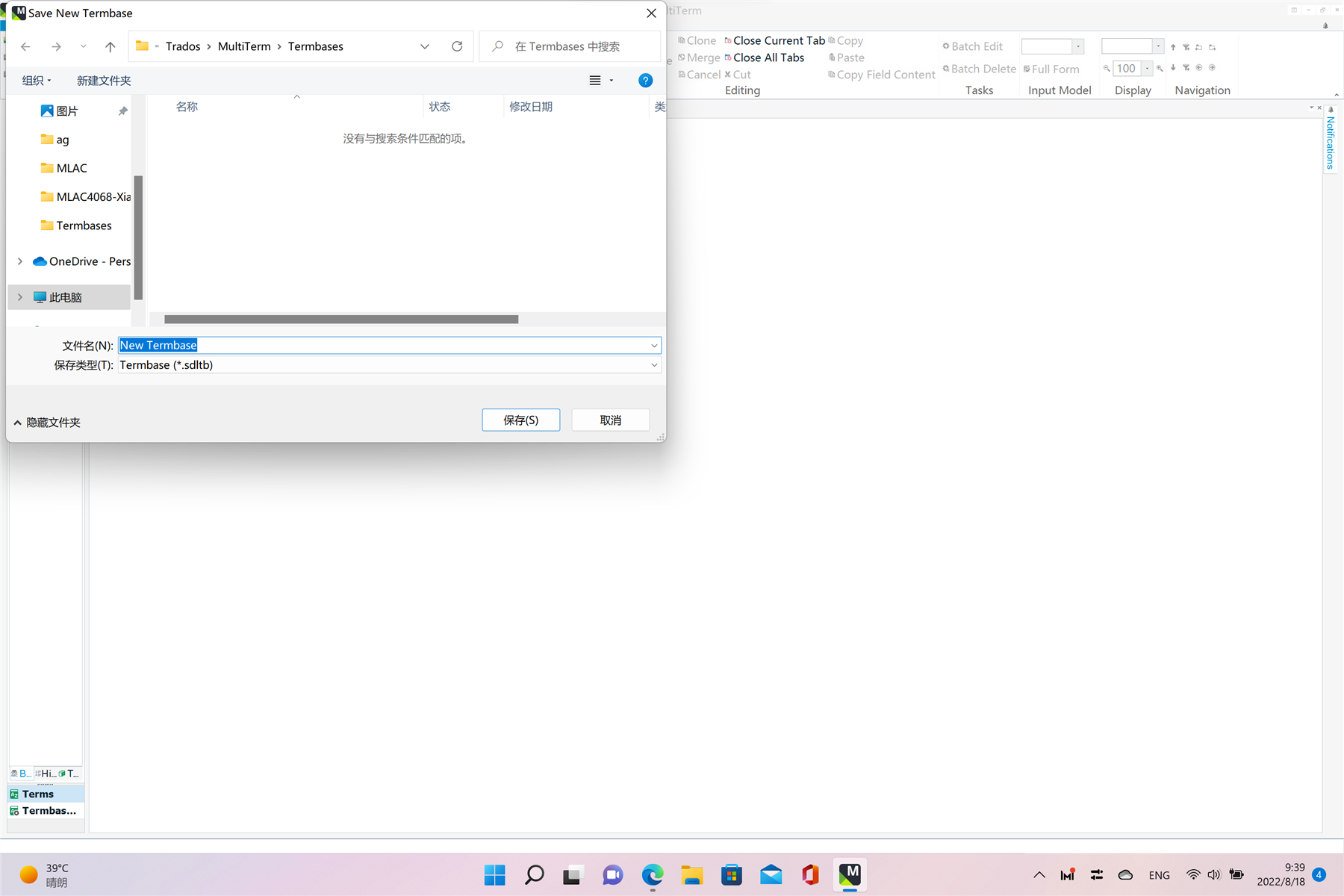This screenshot has width=1344, height=896.
Task: Go up one folder level
Action: click(111, 46)
